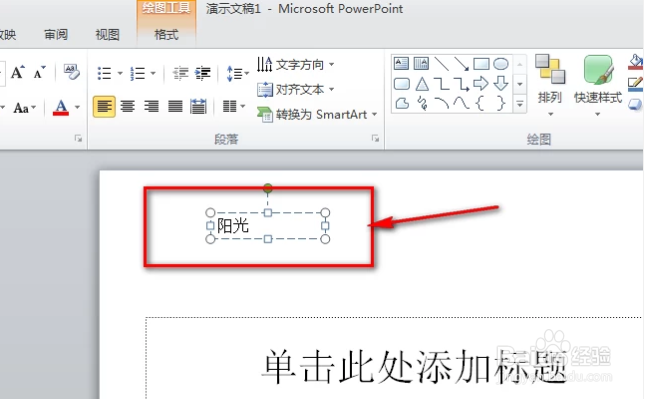Click the numbered list icon
Screen dimensions: 647x399
click(137, 73)
